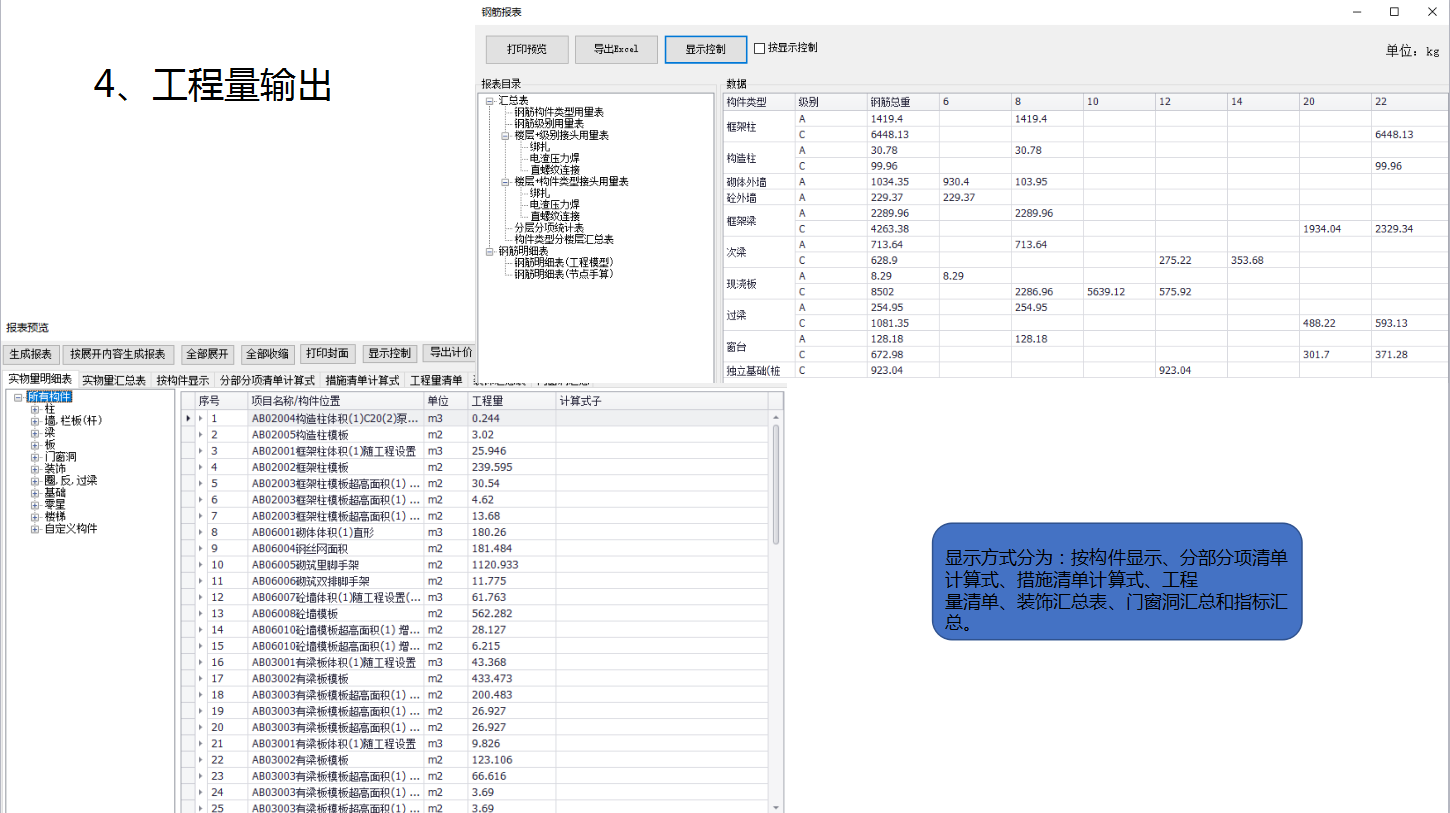This screenshot has height=813, width=1450.
Task: Click the 生成报表 button
Action: pos(30,354)
